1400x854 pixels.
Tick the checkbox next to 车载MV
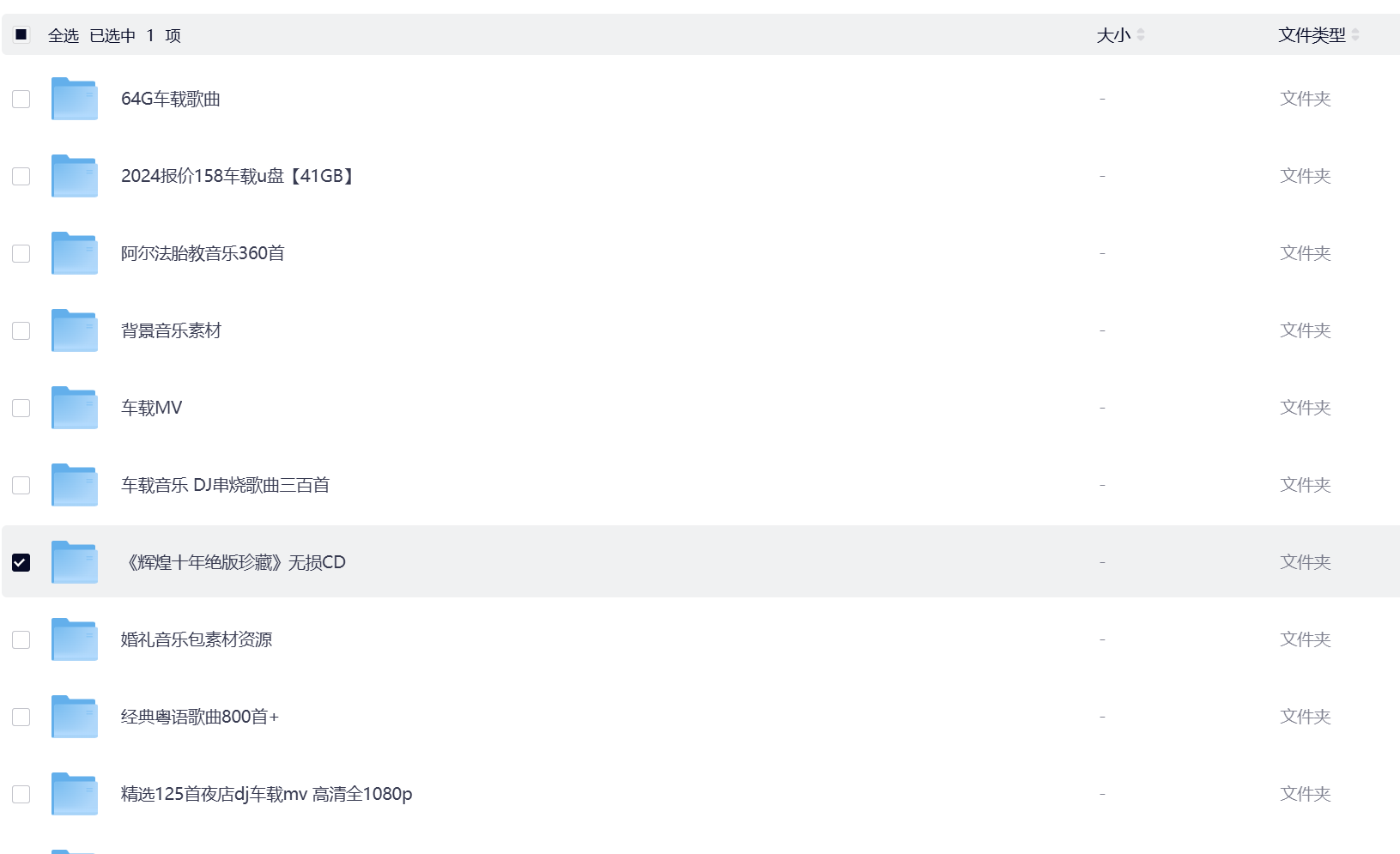21,408
